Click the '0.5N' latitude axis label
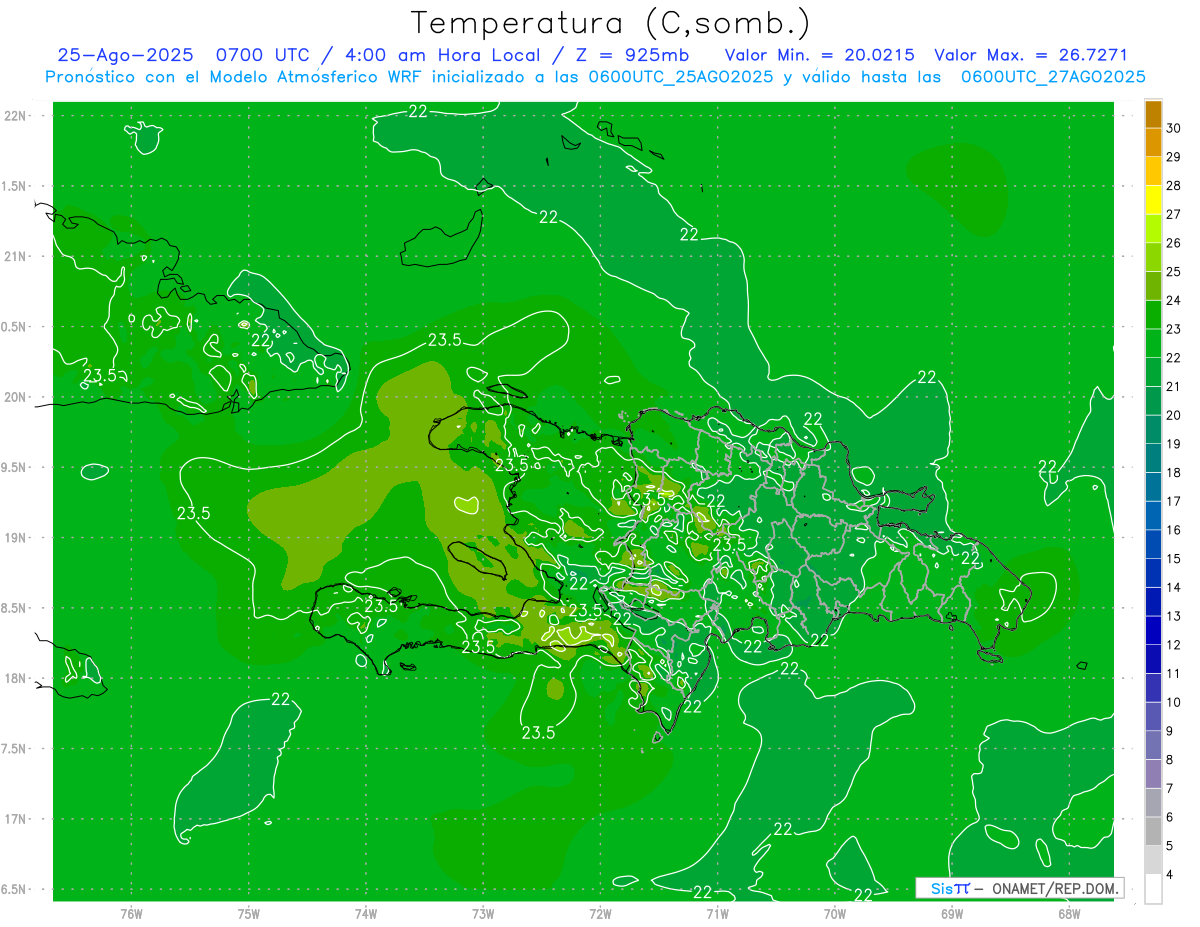Viewport: 1200px width, 927px height. [15, 327]
